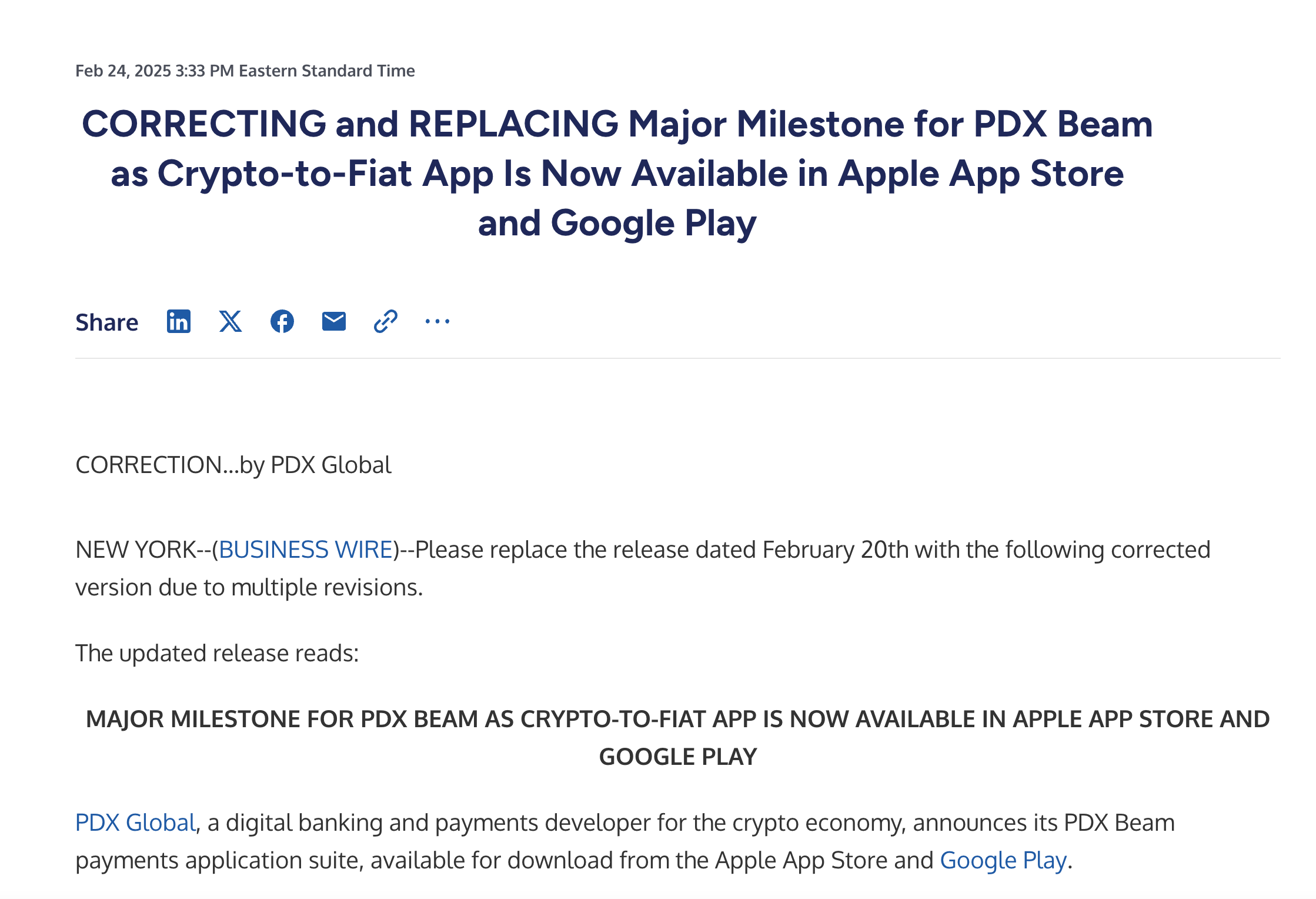Viewport: 1316px width, 899px height.
Task: Click "version due to multiple revisions" text
Action: click(249, 588)
